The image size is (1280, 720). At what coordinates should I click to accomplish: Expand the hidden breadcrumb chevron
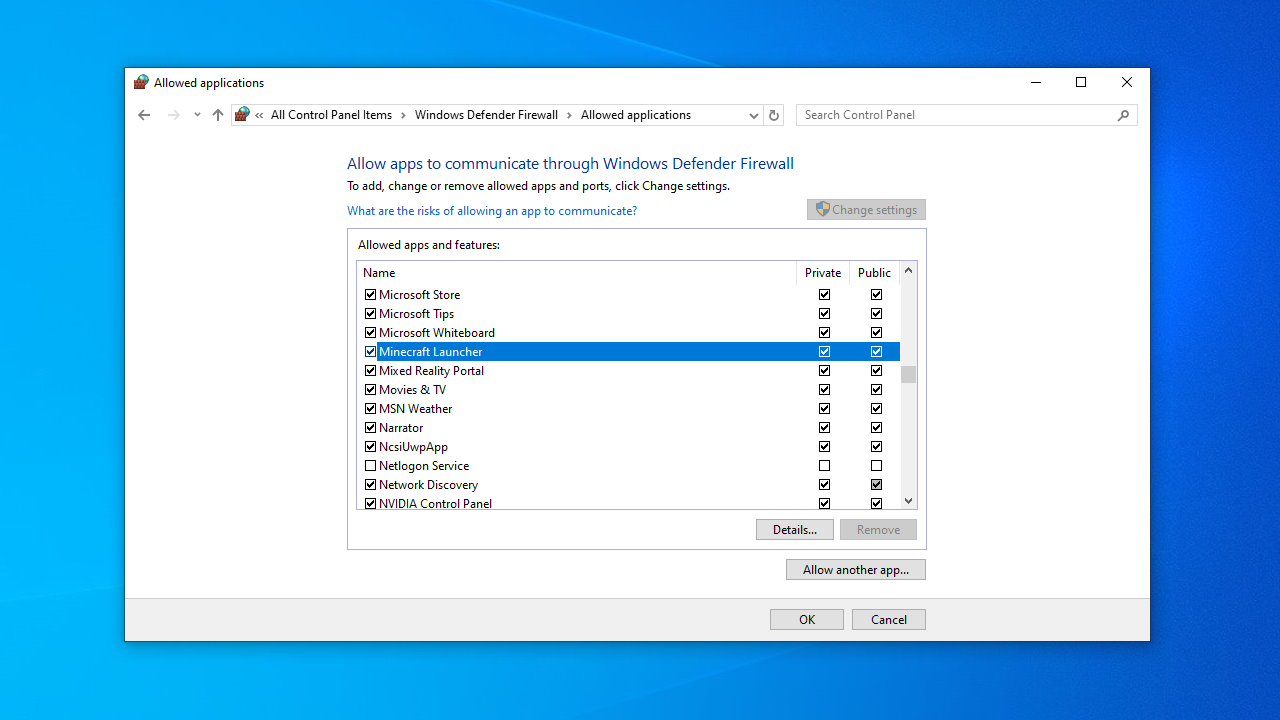click(260, 115)
